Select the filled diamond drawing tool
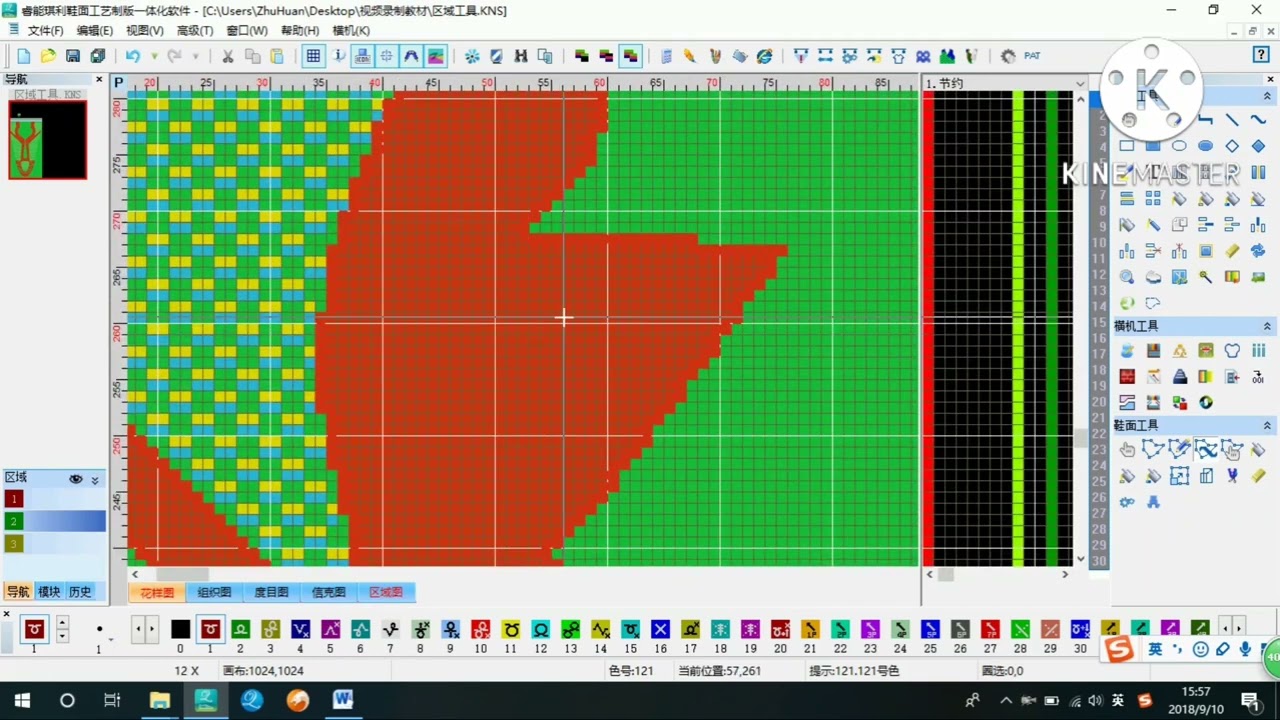This screenshot has width=1280, height=720. coord(1258,146)
